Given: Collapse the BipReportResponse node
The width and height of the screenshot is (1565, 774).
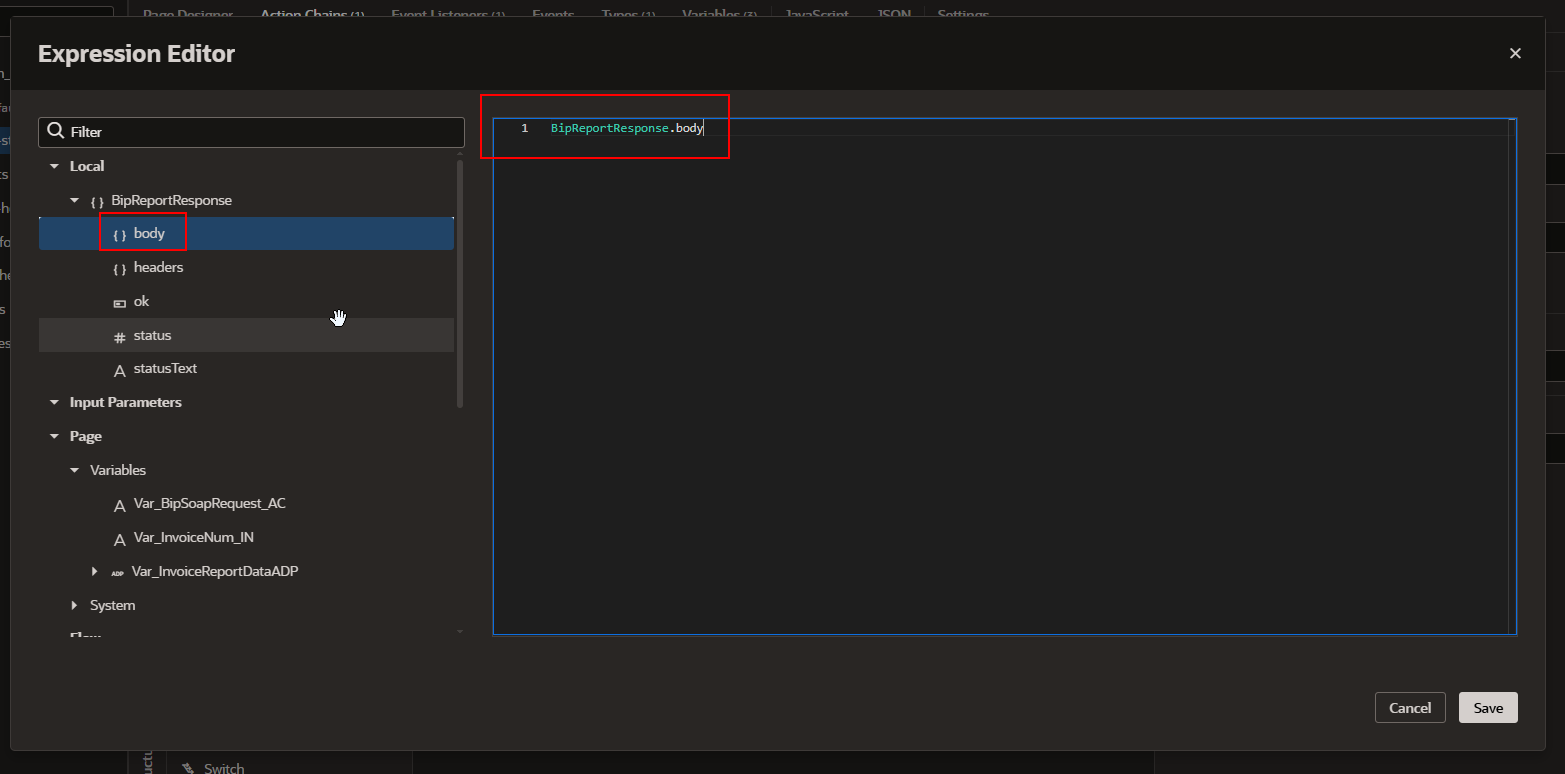Looking at the screenshot, I should click(x=74, y=200).
